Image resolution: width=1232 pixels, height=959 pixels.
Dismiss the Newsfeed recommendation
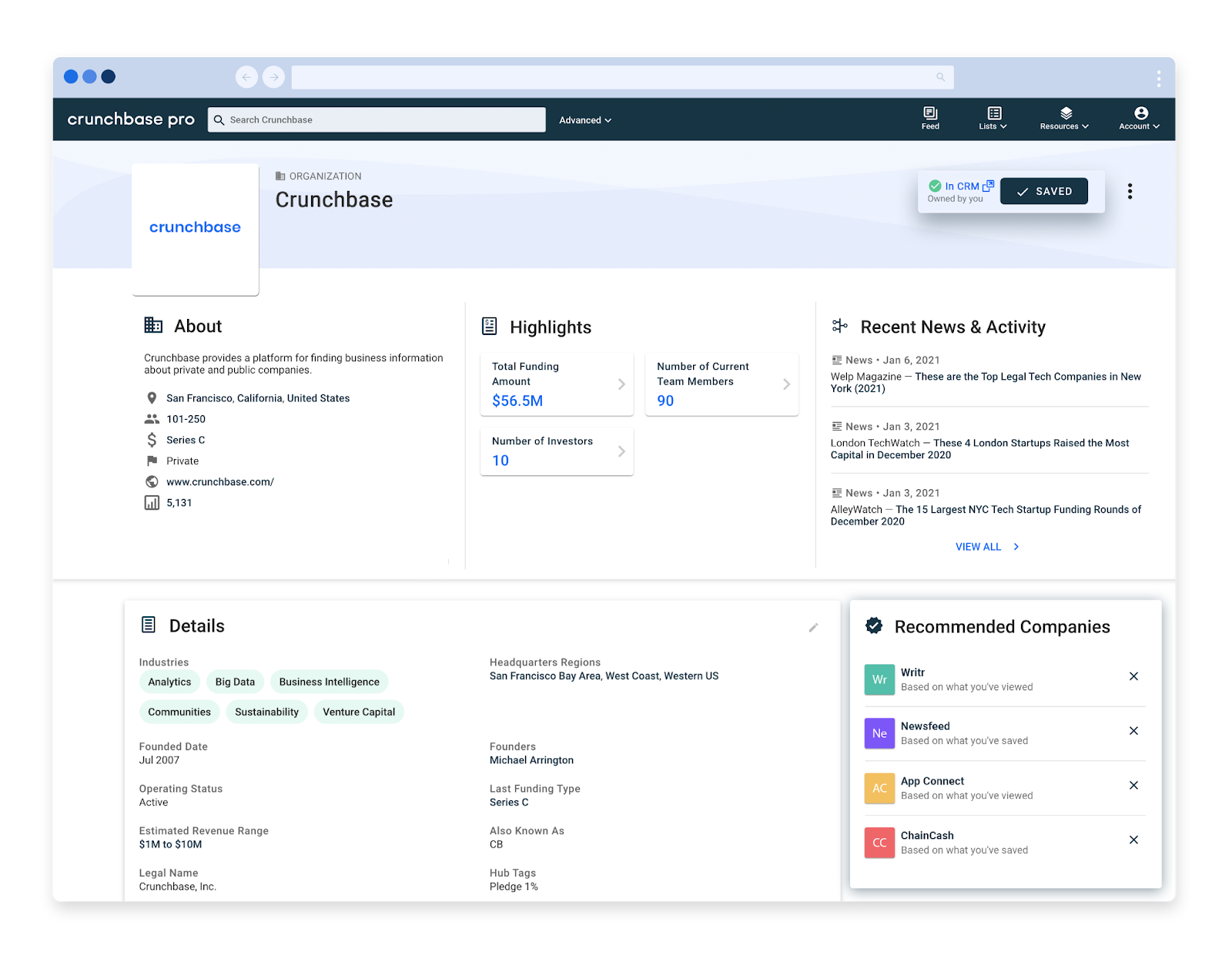pyautogui.click(x=1133, y=731)
